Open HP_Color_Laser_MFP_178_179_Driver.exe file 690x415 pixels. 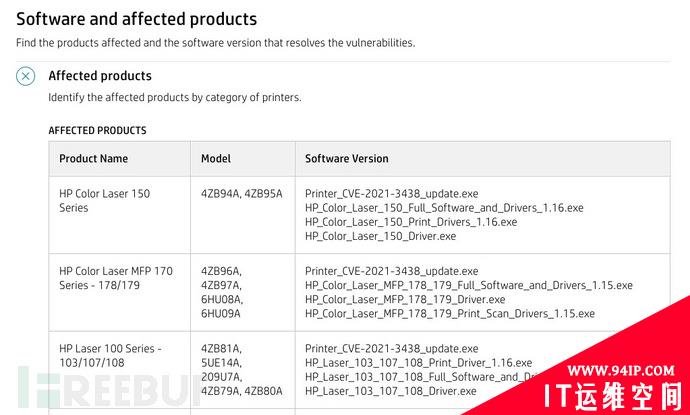(405, 299)
